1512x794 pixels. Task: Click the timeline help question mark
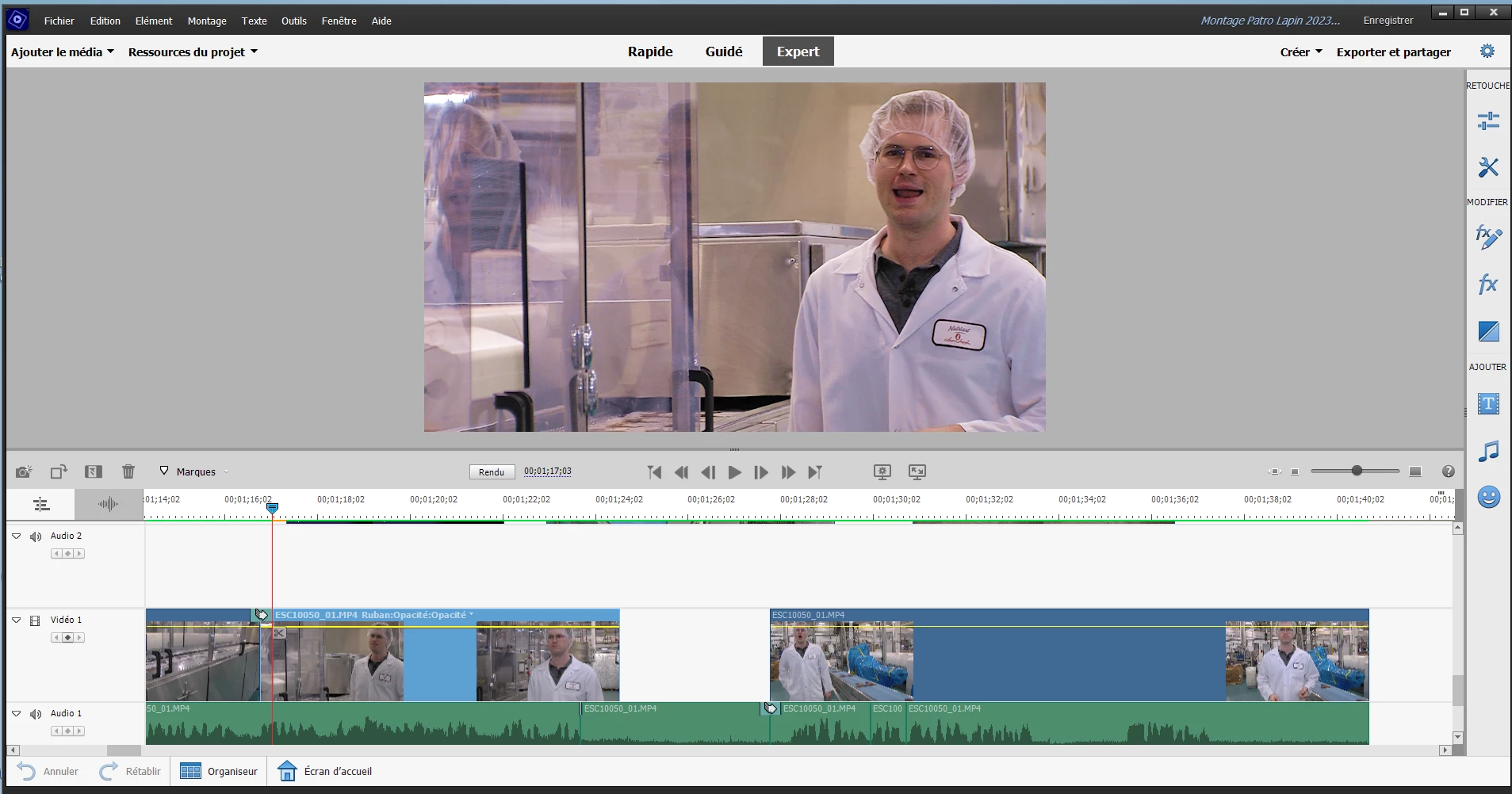(x=1449, y=471)
